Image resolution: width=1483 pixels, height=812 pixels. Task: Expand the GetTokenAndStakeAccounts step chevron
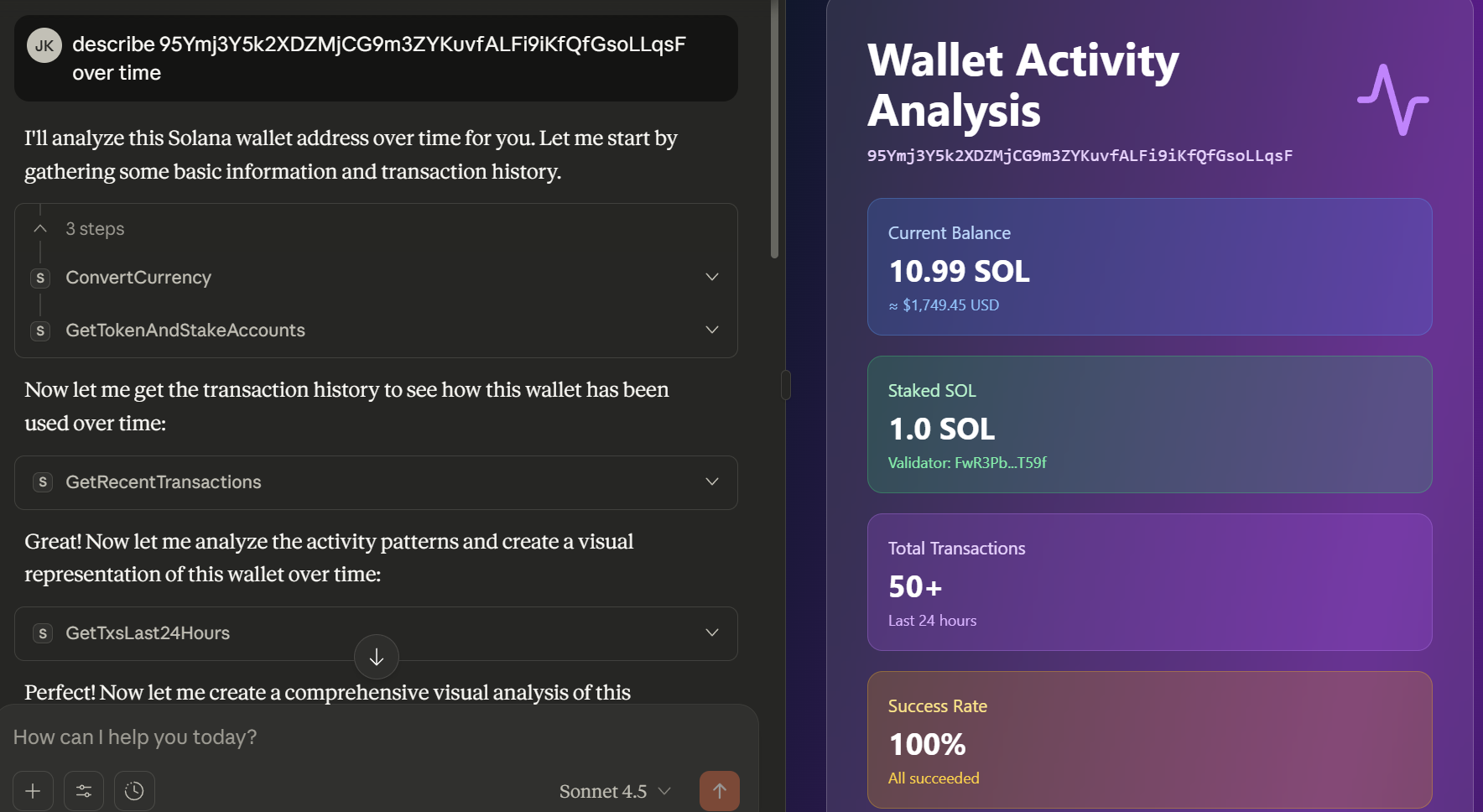pyautogui.click(x=712, y=330)
